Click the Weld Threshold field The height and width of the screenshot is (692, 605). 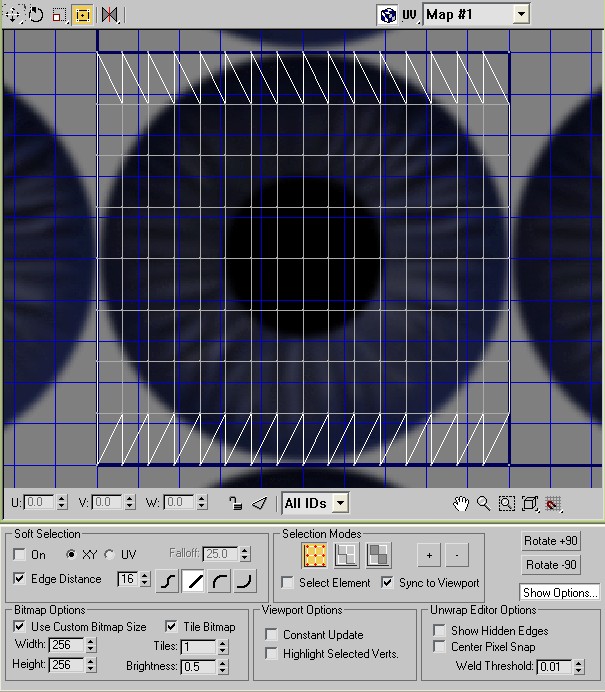(x=554, y=666)
